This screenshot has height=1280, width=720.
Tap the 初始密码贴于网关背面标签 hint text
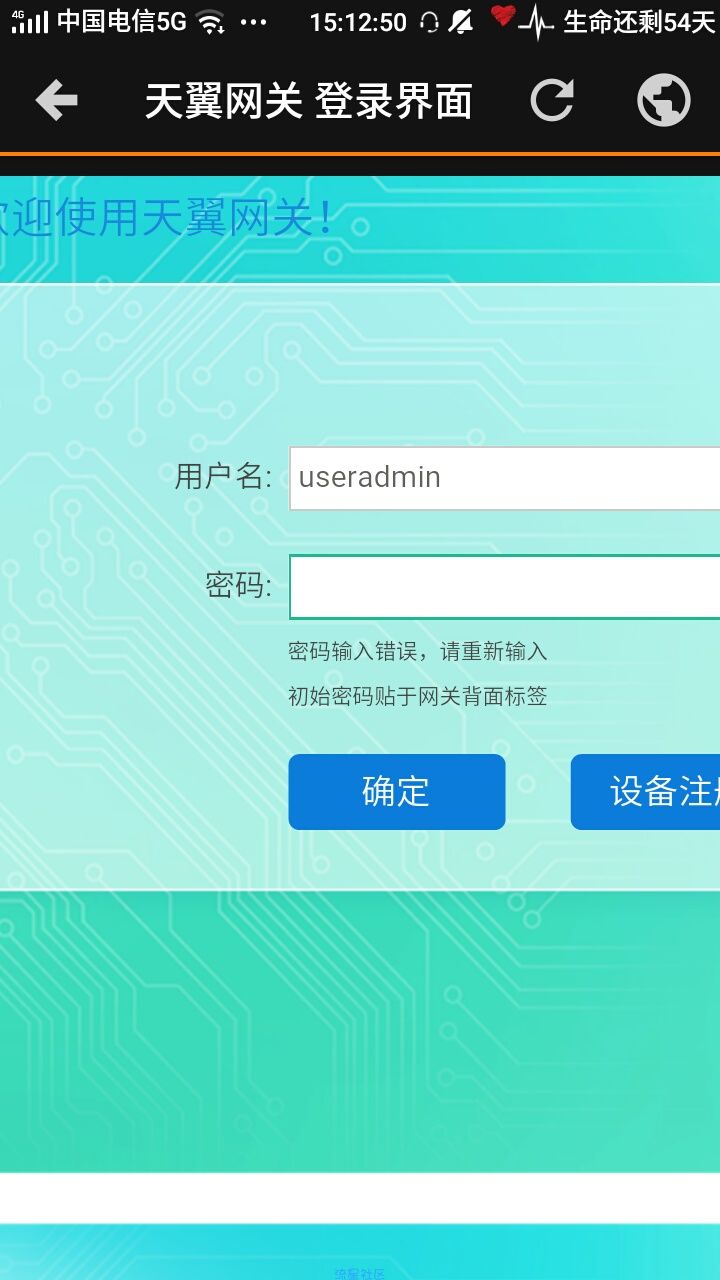click(418, 696)
